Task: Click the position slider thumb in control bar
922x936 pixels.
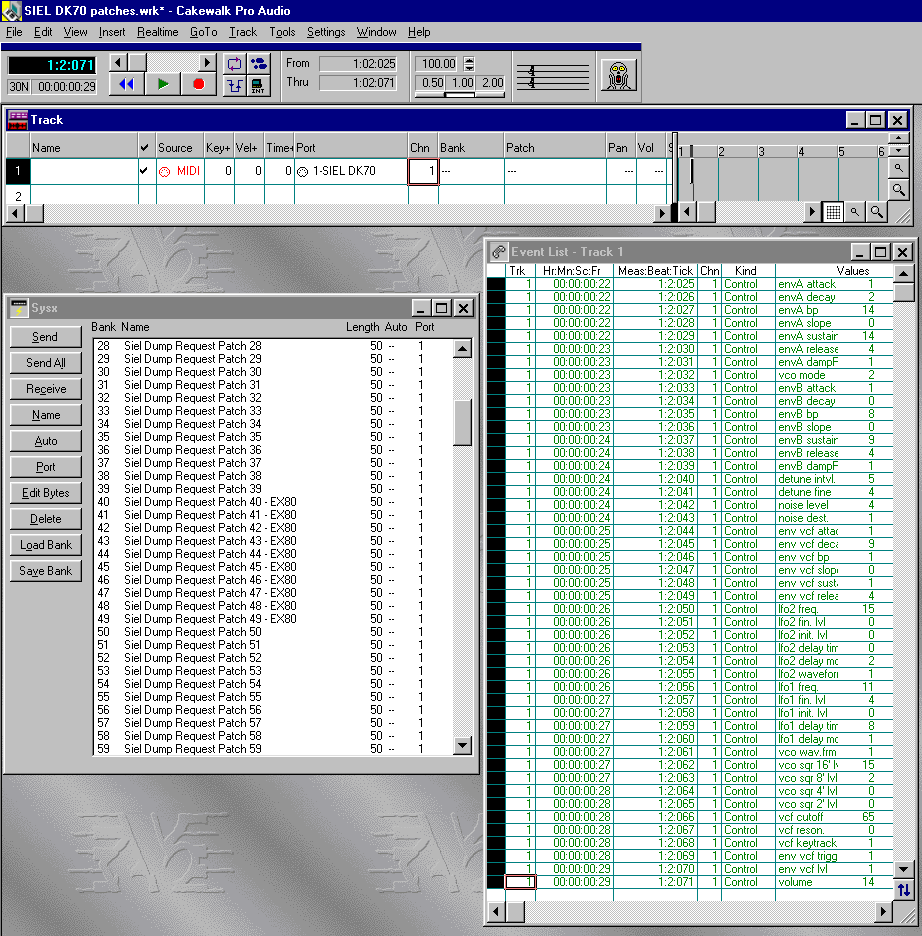Action: pos(138,62)
